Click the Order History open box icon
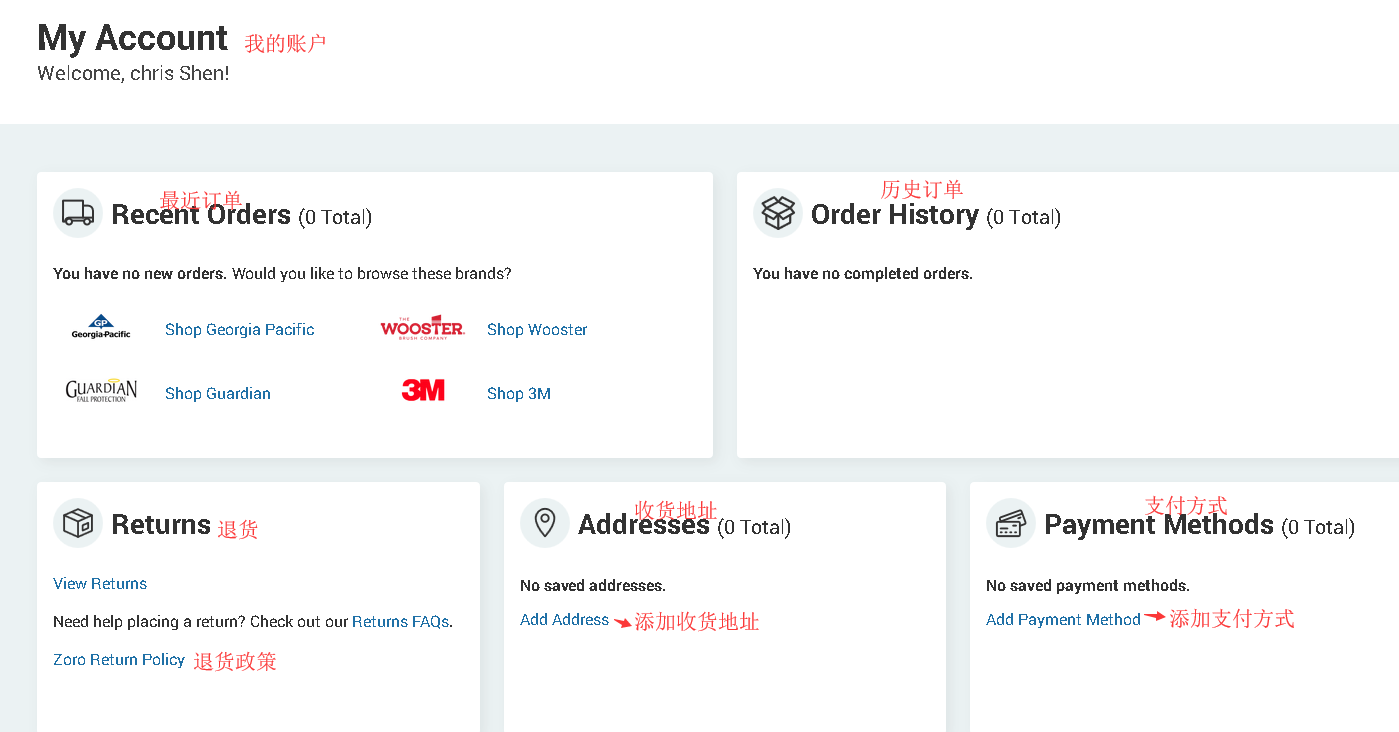The image size is (1399, 732). click(778, 213)
